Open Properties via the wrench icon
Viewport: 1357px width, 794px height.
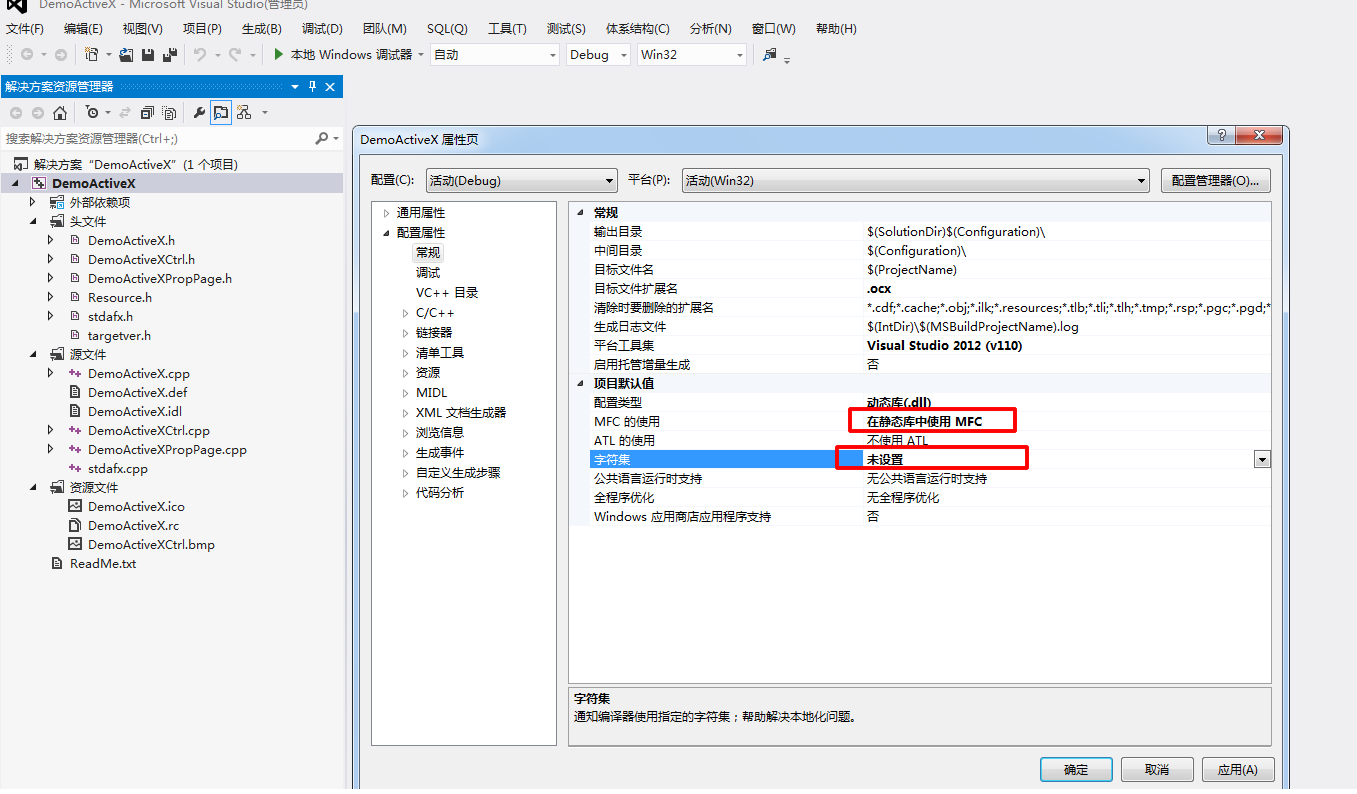(x=199, y=113)
